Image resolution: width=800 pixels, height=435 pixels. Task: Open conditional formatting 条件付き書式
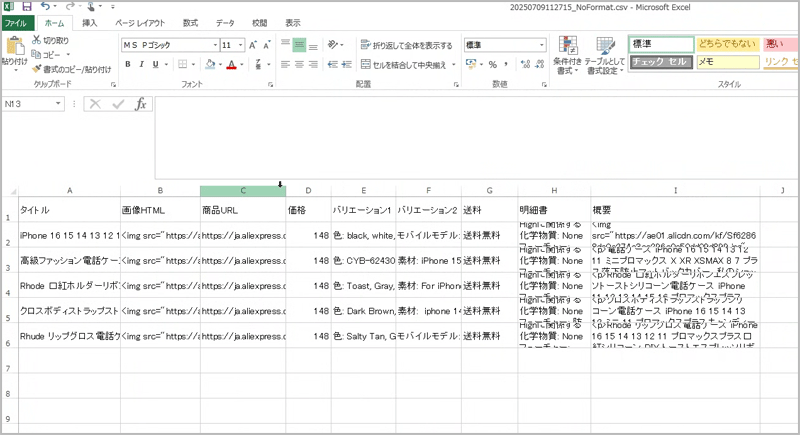coord(567,55)
